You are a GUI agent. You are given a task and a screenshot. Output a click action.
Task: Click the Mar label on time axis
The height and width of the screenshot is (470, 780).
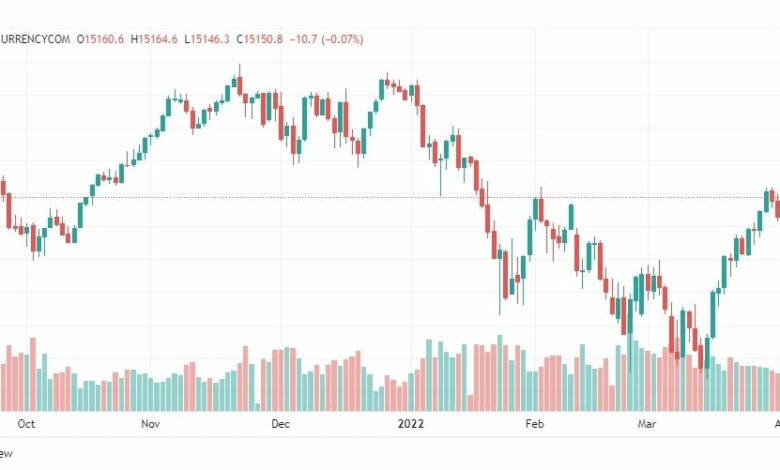click(647, 424)
